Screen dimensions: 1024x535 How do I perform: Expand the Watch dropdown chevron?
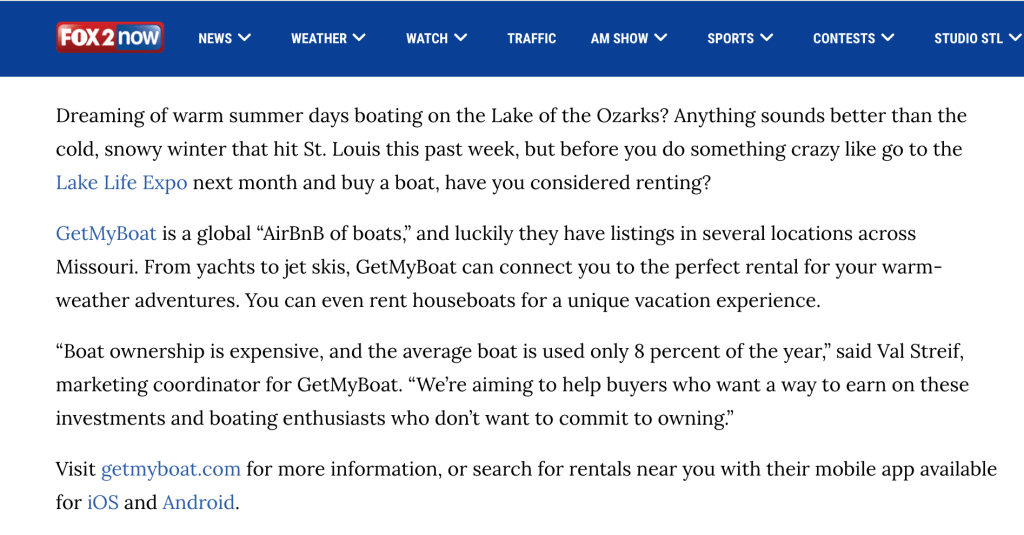(461, 38)
